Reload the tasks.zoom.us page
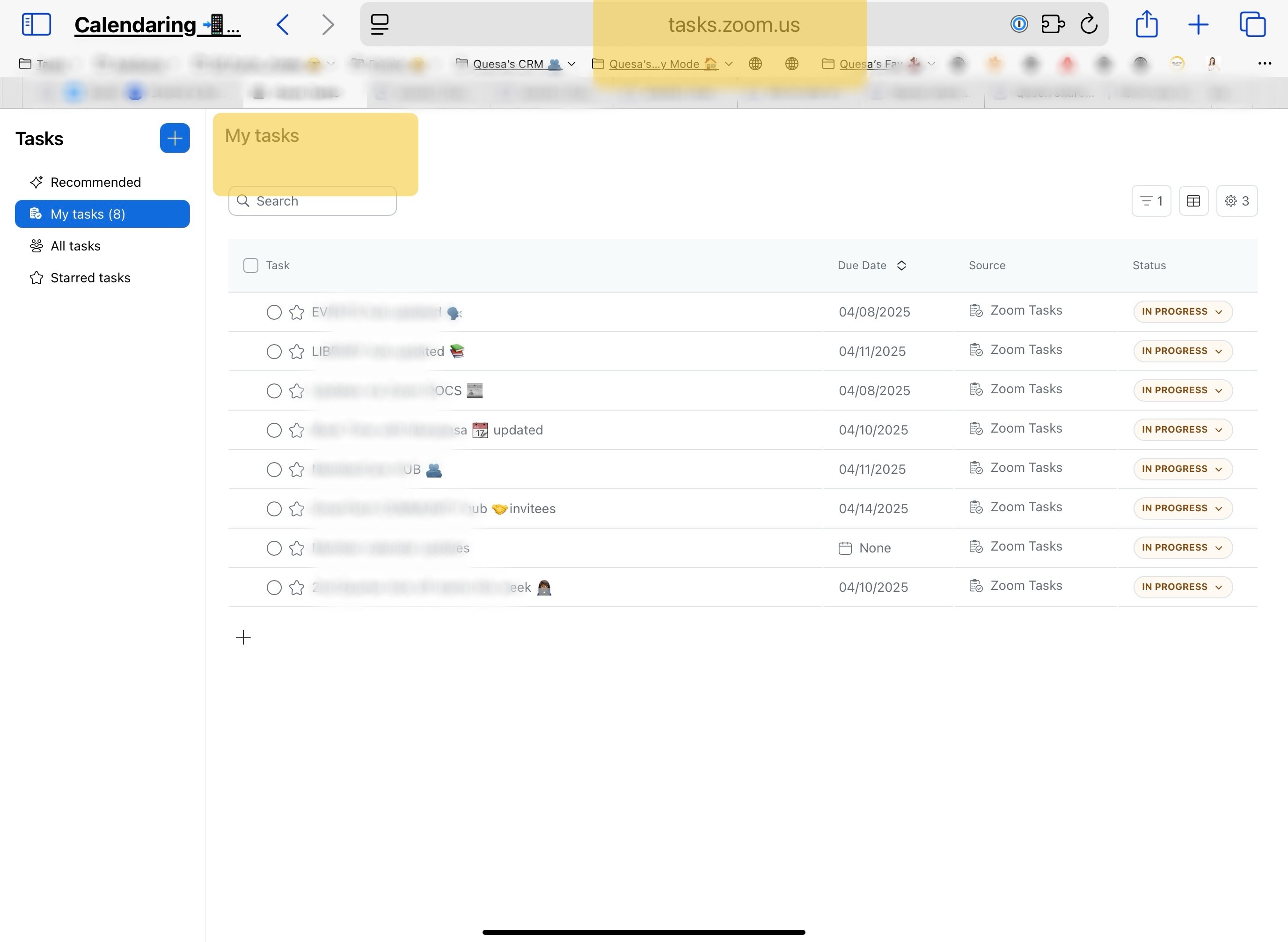This screenshot has height=942, width=1288. (1089, 24)
